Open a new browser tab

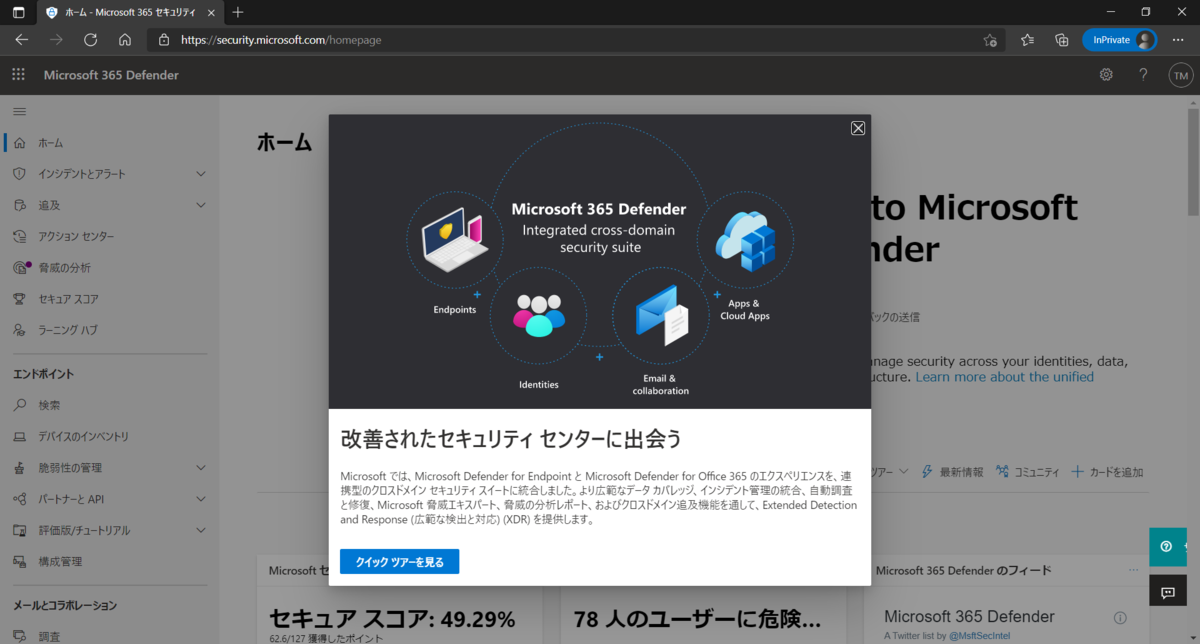click(x=237, y=12)
